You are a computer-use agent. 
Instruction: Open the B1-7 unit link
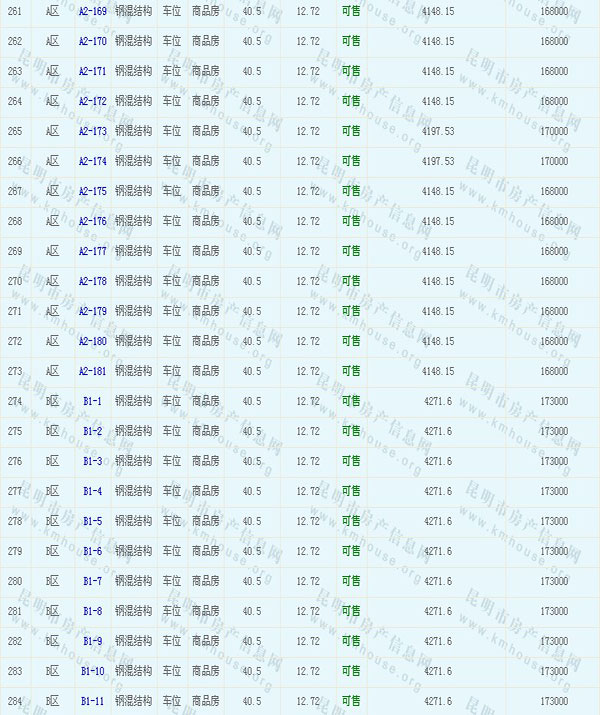(x=92, y=581)
